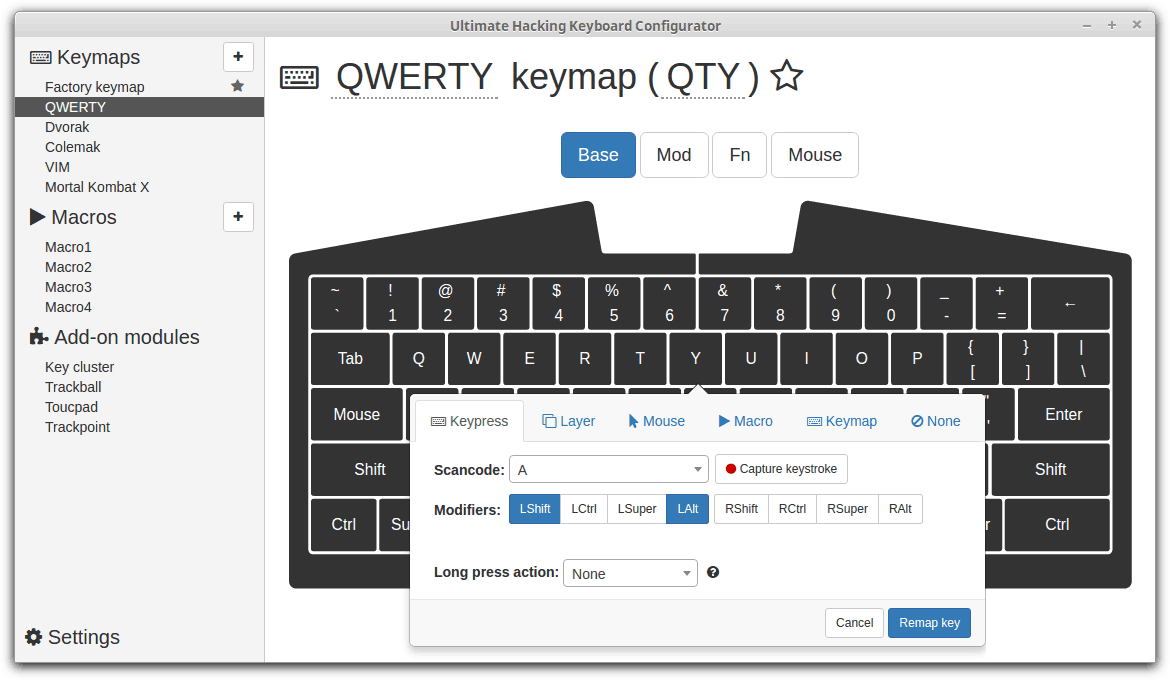Select the QWERTY keymap in sidebar

[139, 107]
